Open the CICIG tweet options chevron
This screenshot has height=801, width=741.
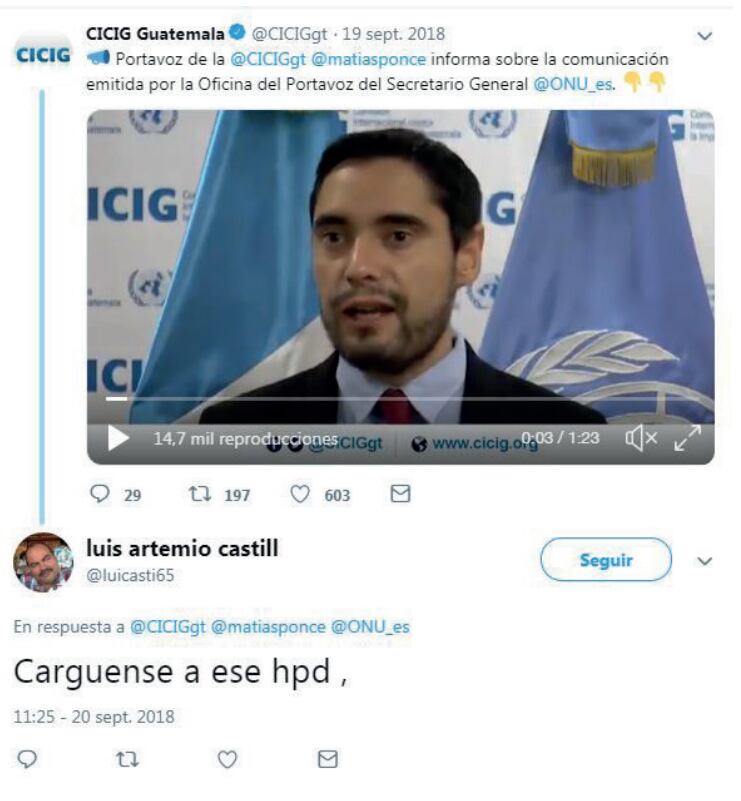pyautogui.click(x=705, y=36)
